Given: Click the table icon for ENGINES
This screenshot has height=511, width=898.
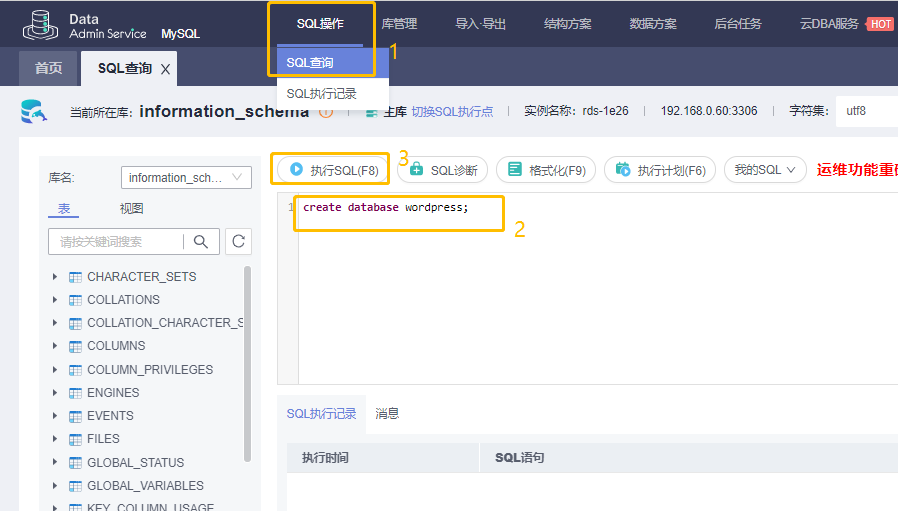Looking at the screenshot, I should click(x=75, y=394).
